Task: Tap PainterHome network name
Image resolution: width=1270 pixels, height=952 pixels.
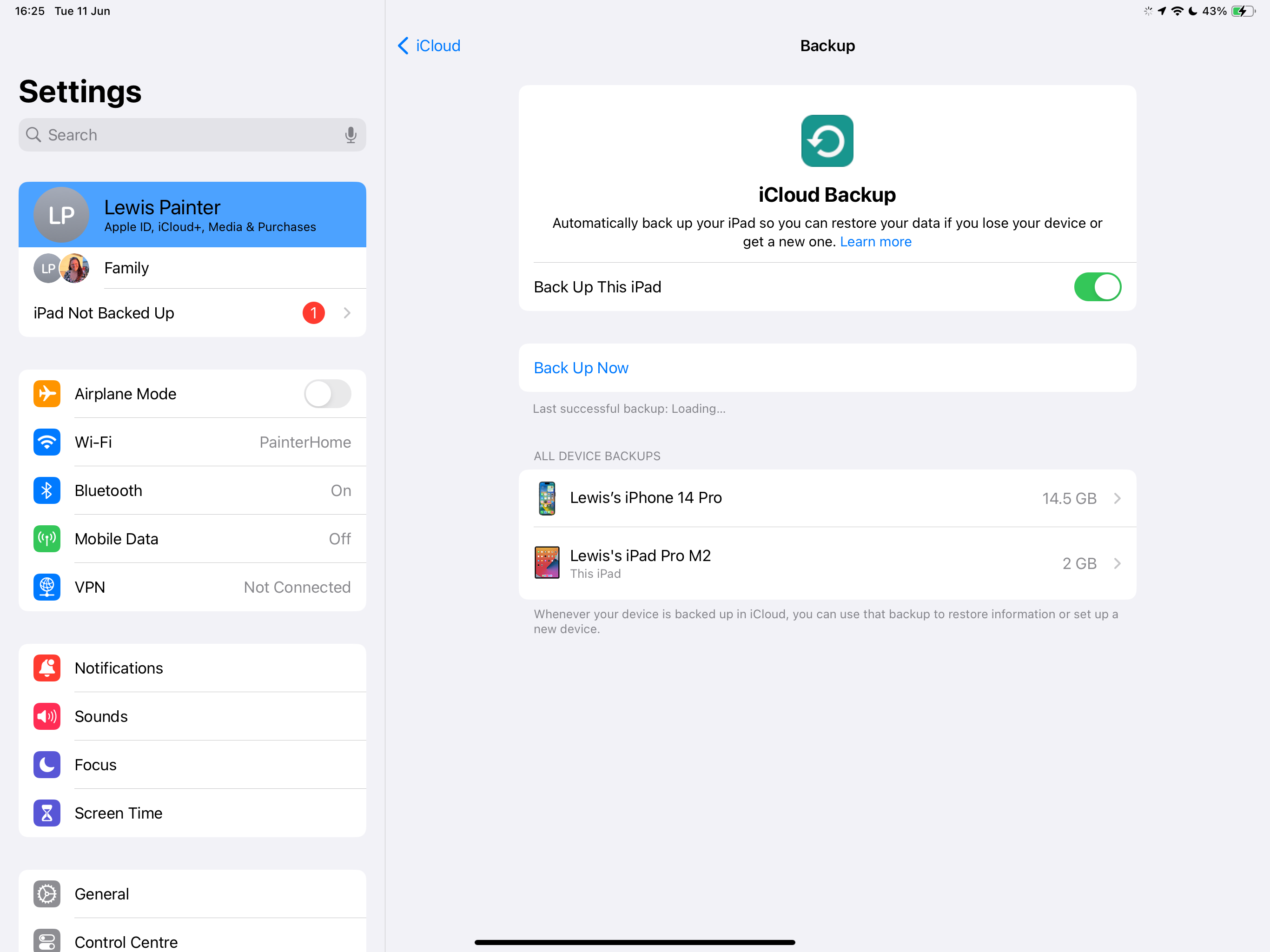Action: coord(305,442)
